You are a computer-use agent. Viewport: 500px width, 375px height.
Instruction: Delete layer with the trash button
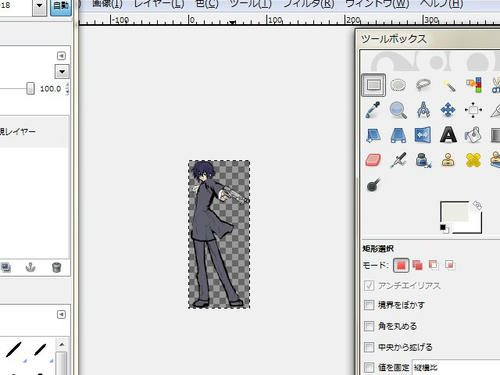point(56,267)
